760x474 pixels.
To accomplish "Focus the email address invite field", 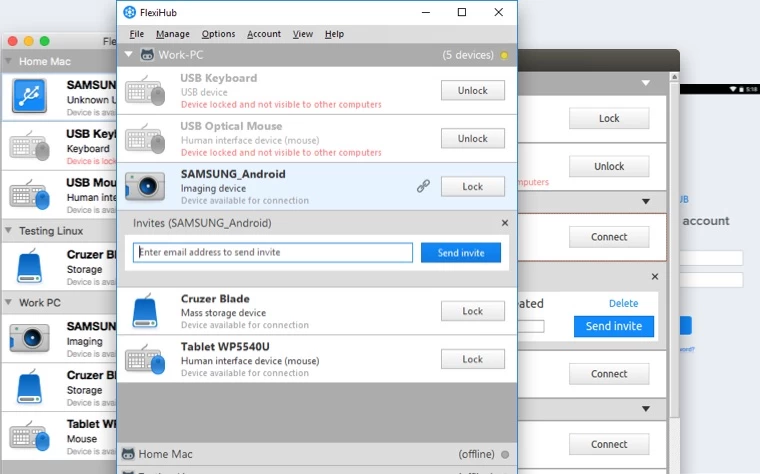I will coord(273,253).
